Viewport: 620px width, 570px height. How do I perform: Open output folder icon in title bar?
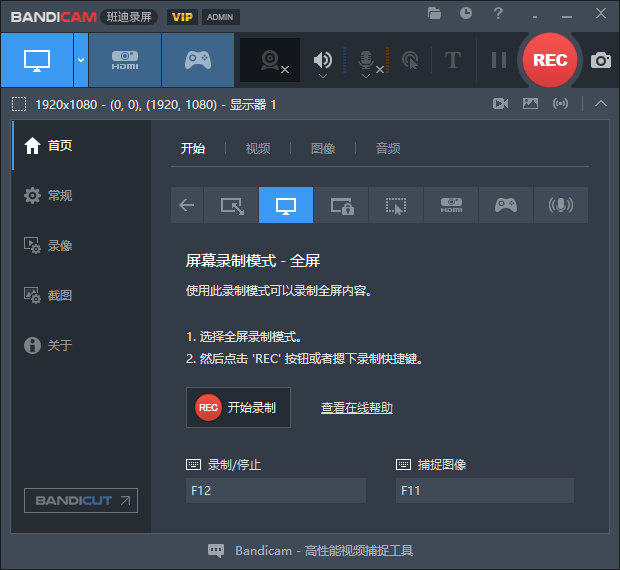pyautogui.click(x=434, y=13)
